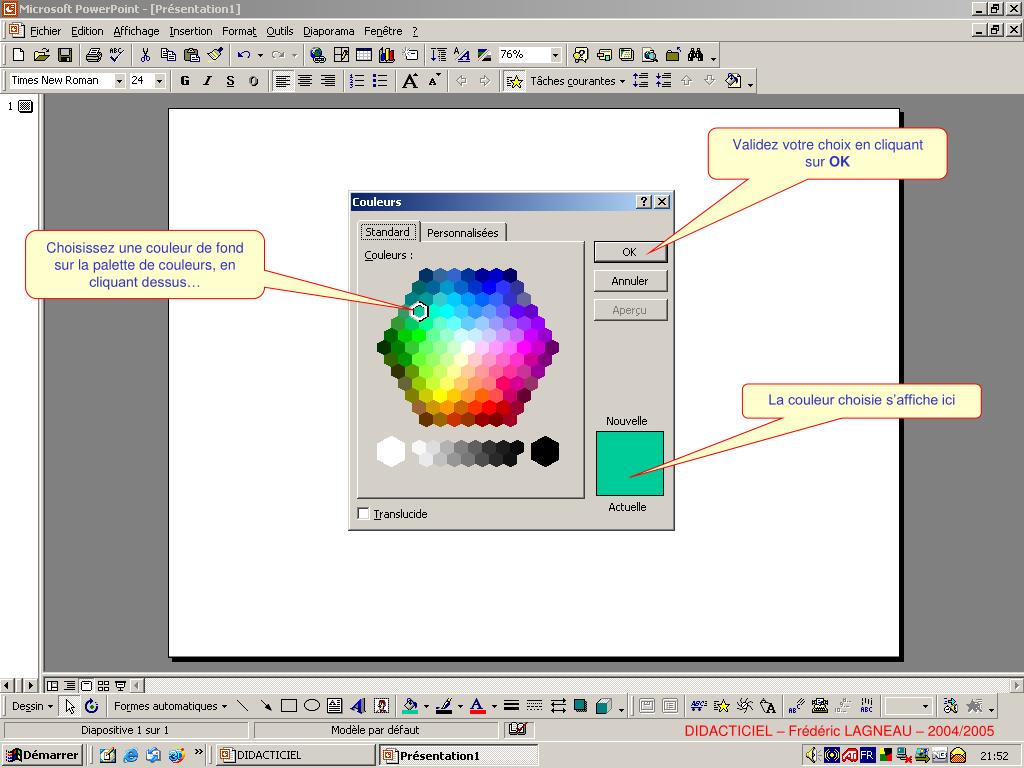Open line color dropdown arrow

coord(460,706)
